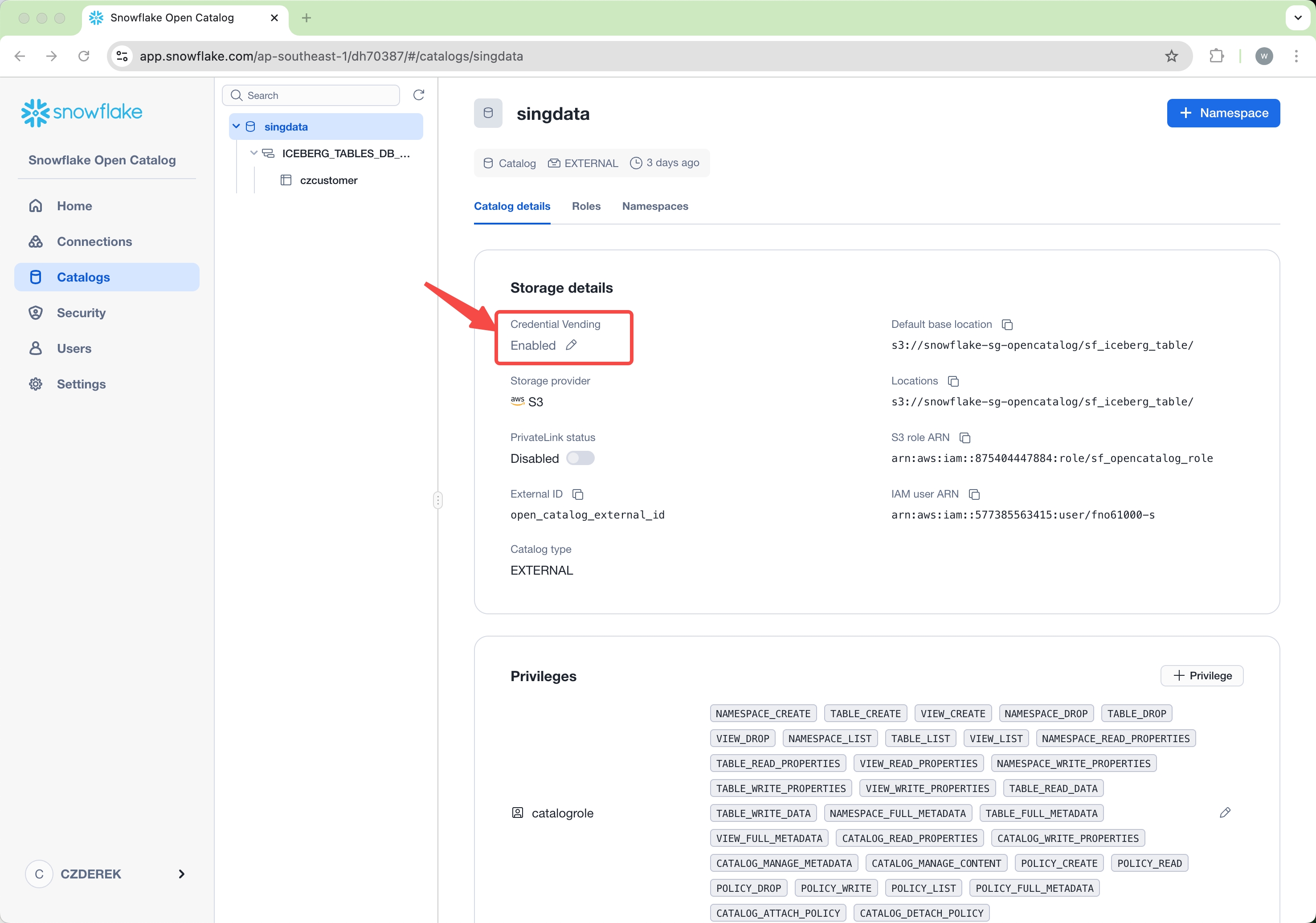This screenshot has height=923, width=1316.
Task: Click the CATALOG_MANAGE_CONTENT privilege tag
Action: pos(936,863)
